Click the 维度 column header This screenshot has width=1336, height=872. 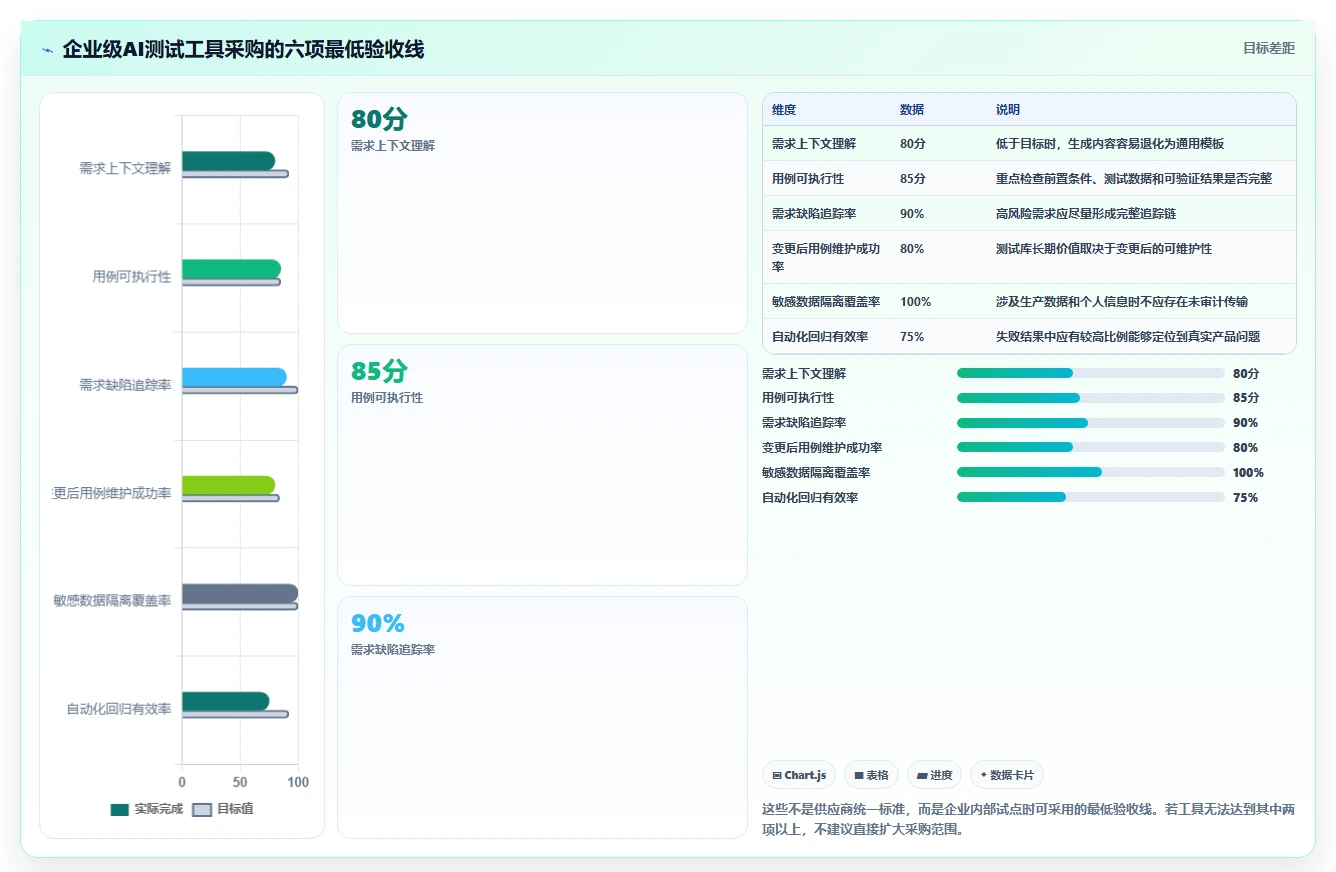(x=784, y=110)
